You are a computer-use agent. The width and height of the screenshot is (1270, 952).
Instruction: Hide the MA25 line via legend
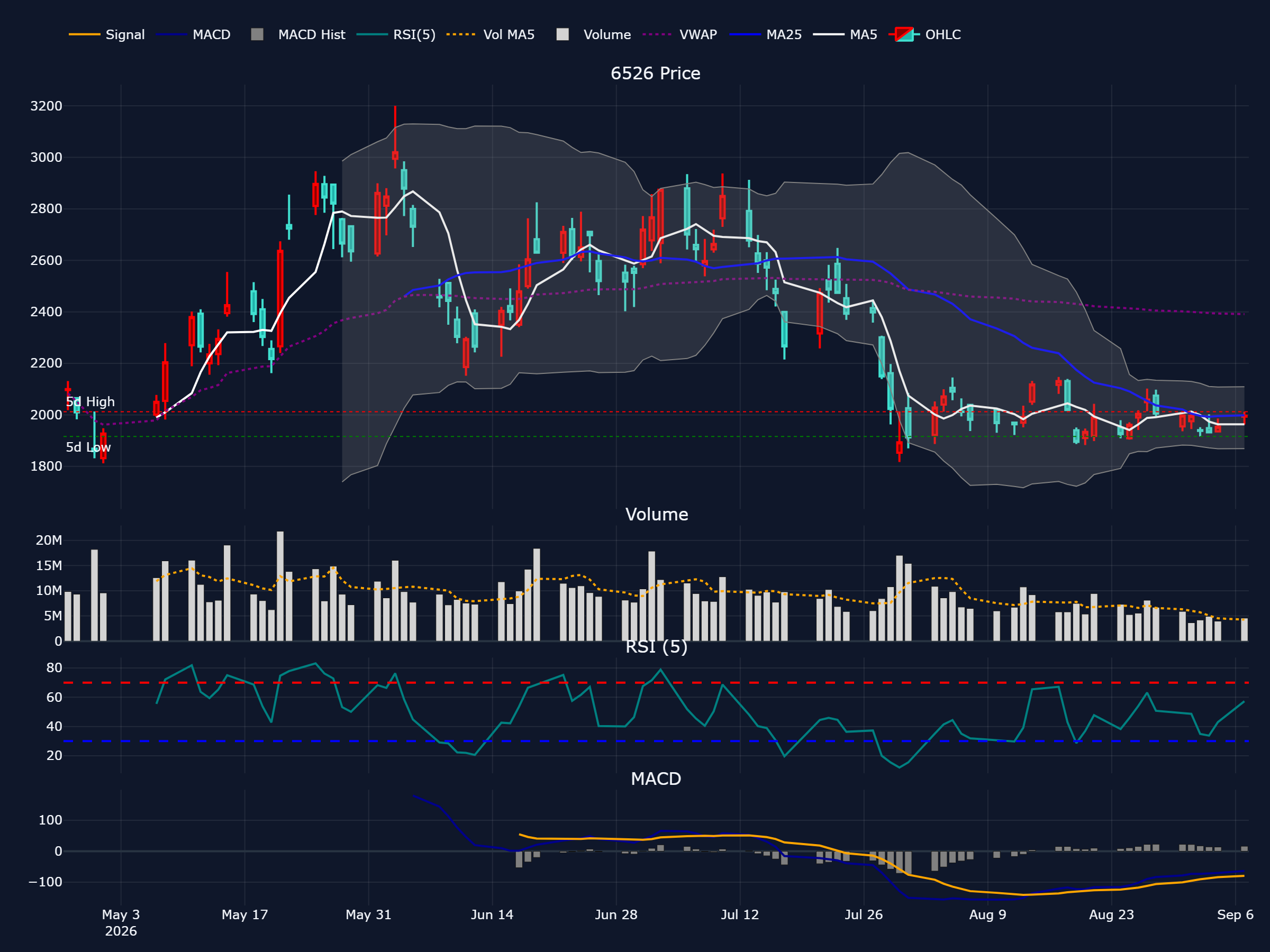[x=765, y=34]
